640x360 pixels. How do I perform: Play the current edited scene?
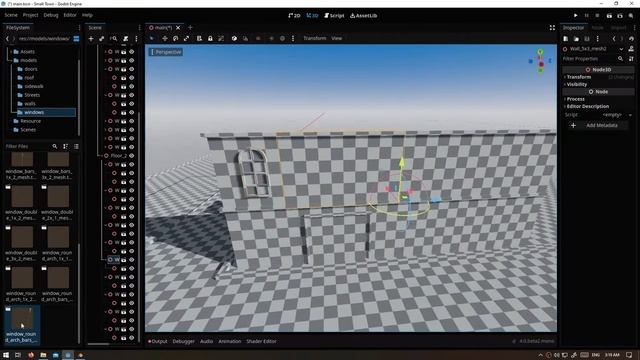pos(609,16)
